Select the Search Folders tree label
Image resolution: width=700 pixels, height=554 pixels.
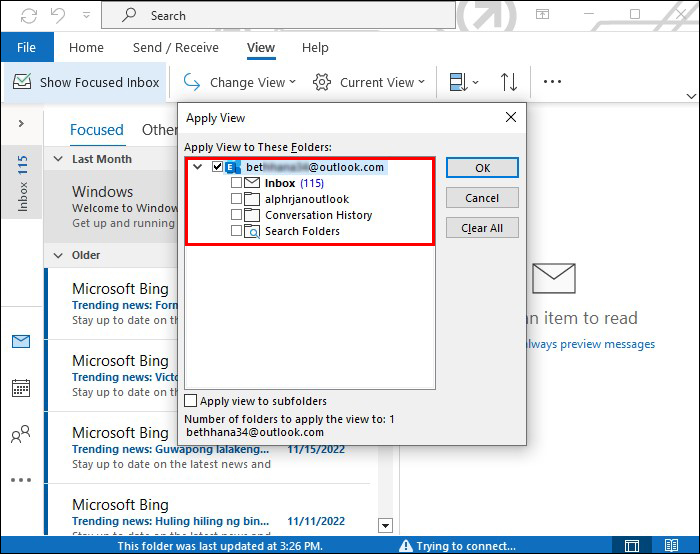pyautogui.click(x=302, y=231)
